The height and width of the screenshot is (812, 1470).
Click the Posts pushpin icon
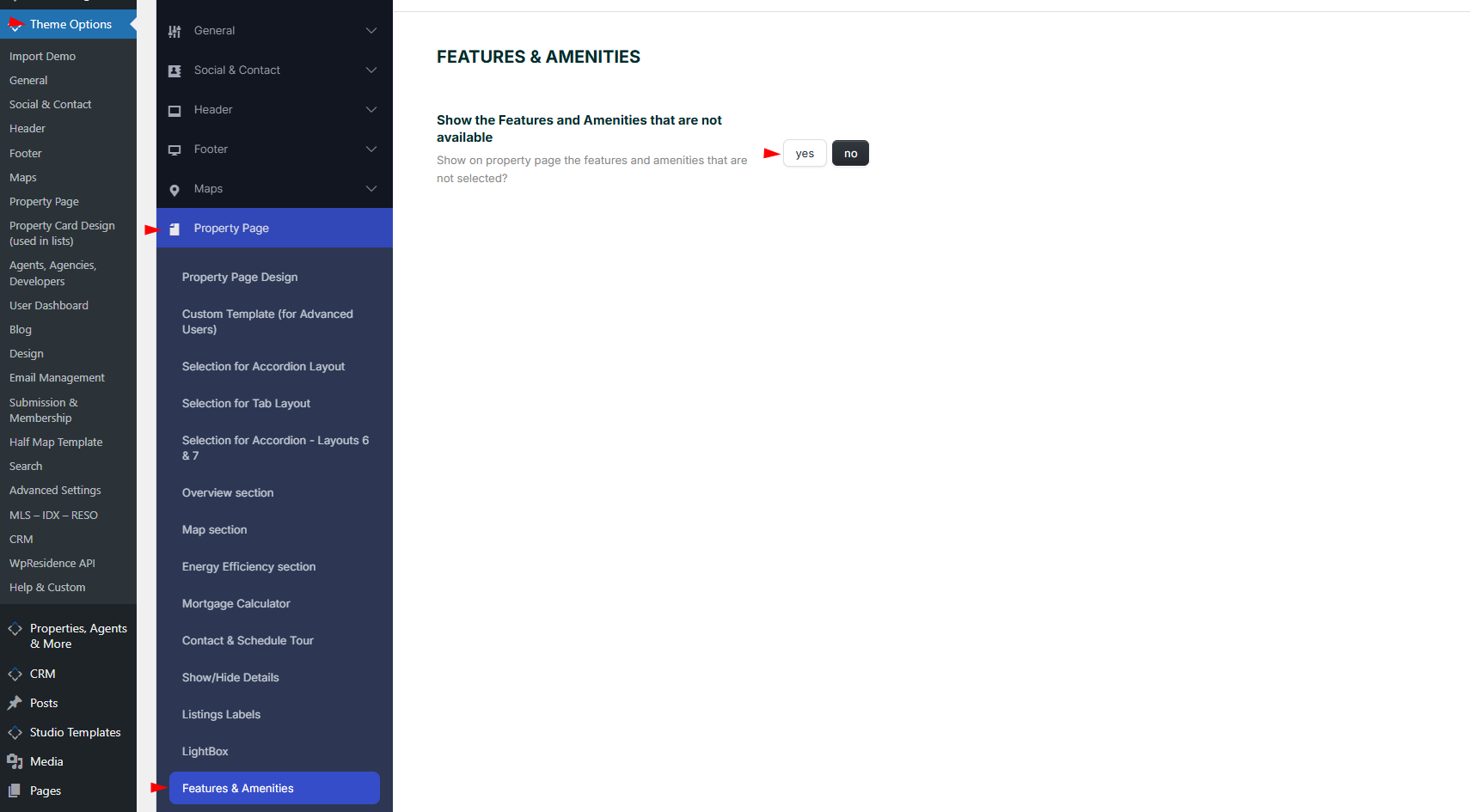[15, 703]
